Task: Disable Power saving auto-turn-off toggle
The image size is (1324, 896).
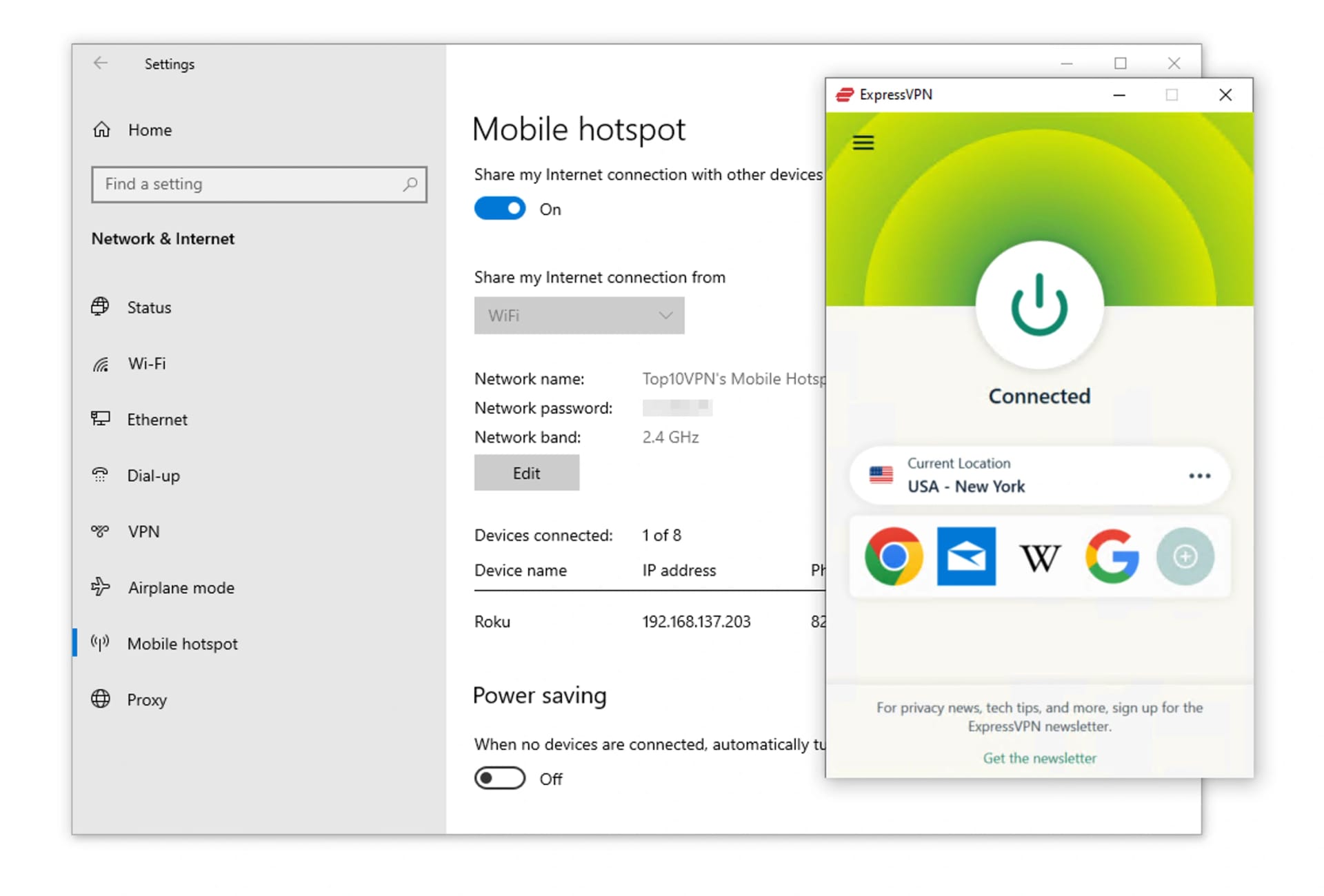Action: coord(500,778)
